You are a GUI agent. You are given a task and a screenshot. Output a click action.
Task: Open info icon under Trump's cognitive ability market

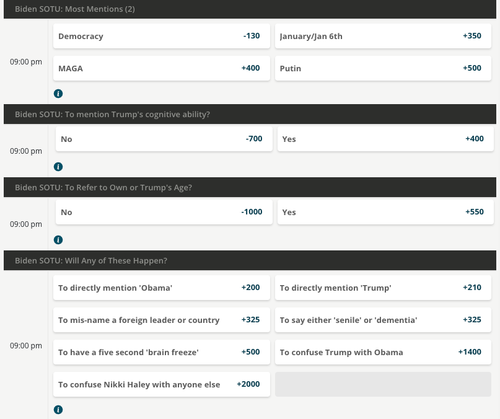point(58,167)
